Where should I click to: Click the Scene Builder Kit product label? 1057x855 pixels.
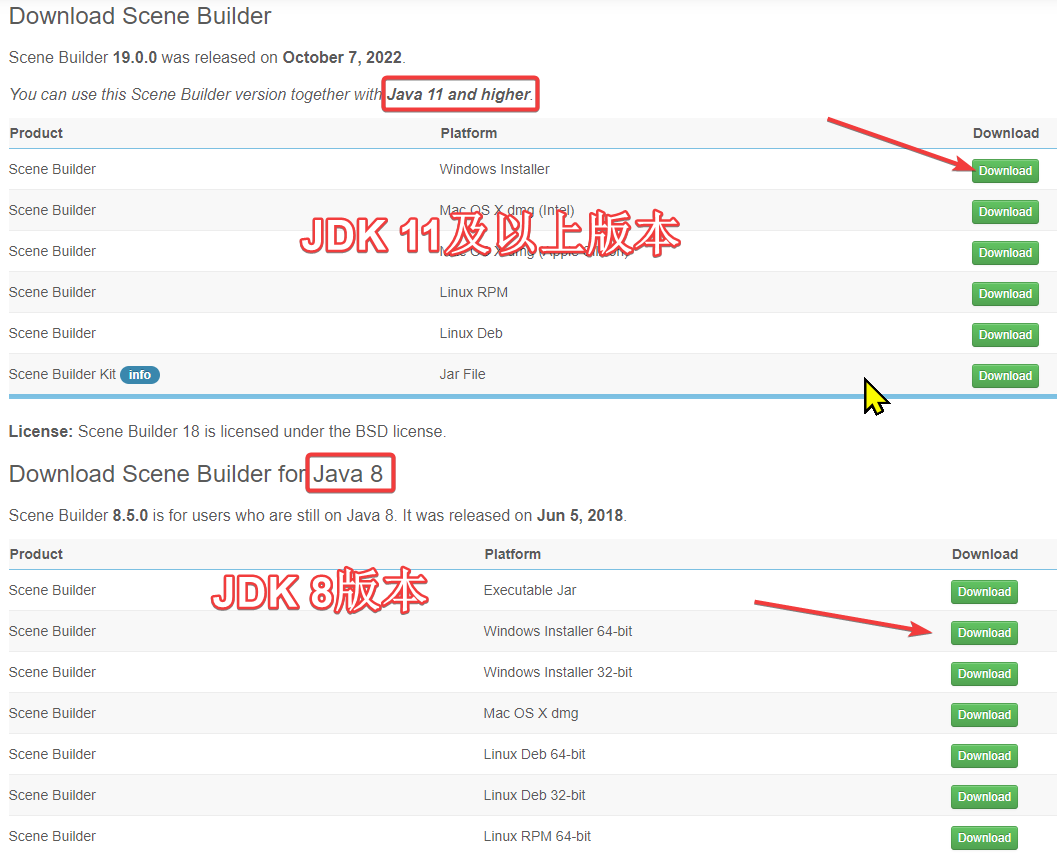click(62, 374)
